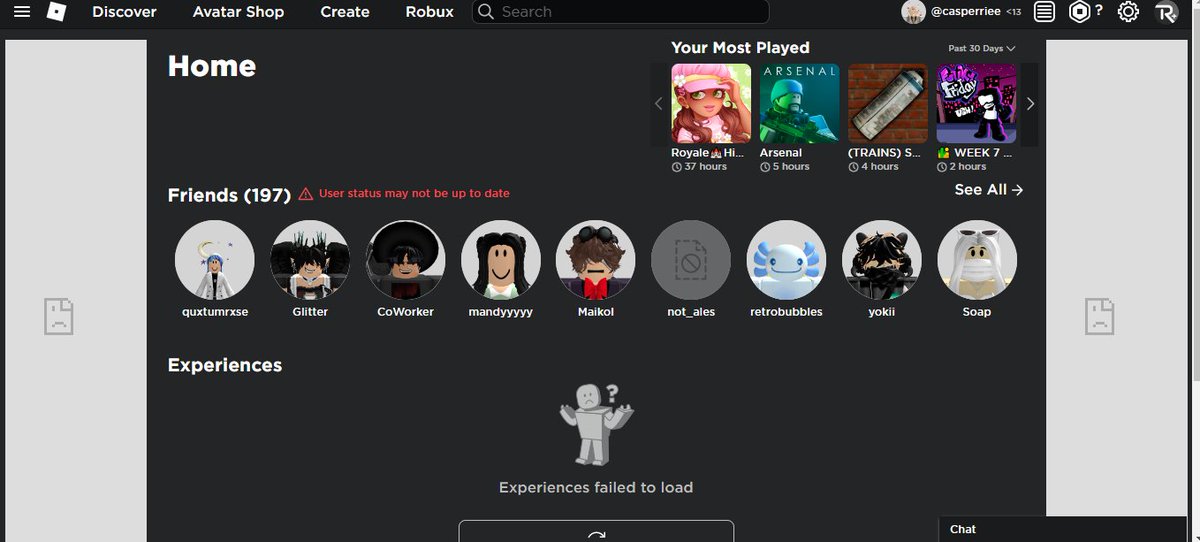The width and height of the screenshot is (1200, 542).
Task: Open friend mandyyyyy avatar
Action: [501, 260]
